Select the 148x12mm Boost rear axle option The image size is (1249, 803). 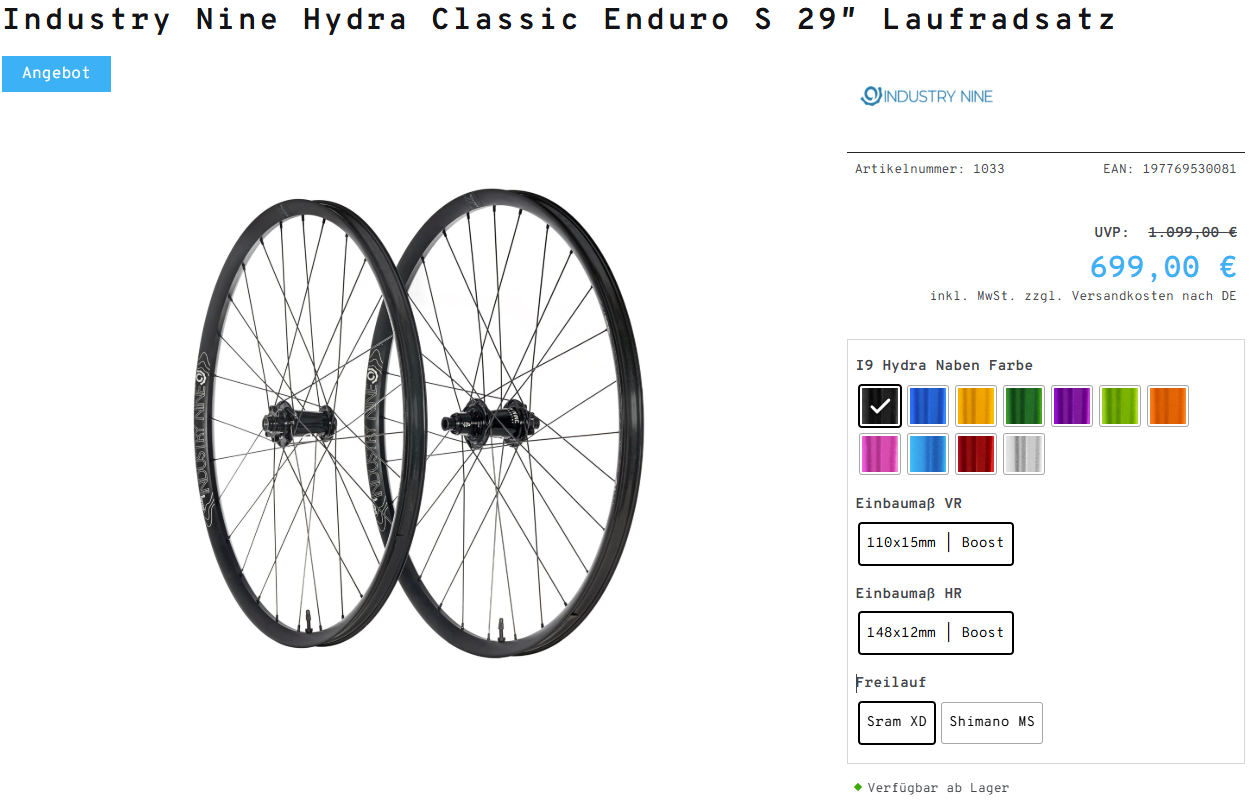936,633
